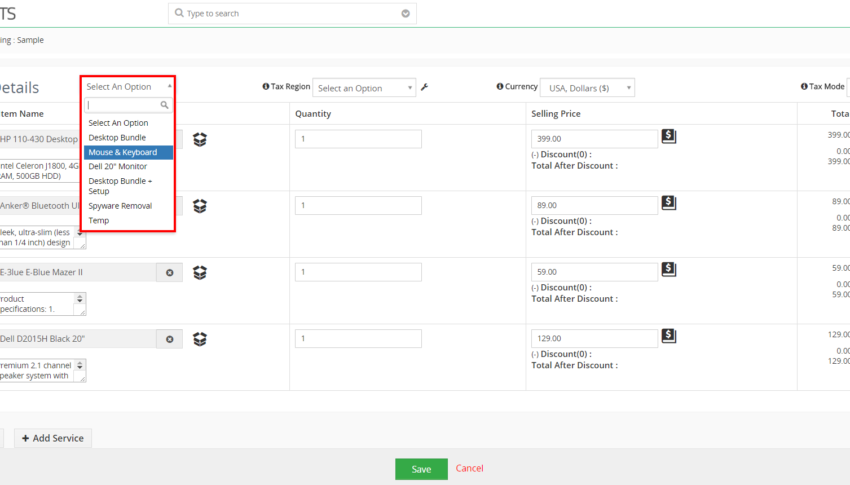Click the search magnifier icon in top bar
Screen dimensions: 850x485
(x=179, y=13)
